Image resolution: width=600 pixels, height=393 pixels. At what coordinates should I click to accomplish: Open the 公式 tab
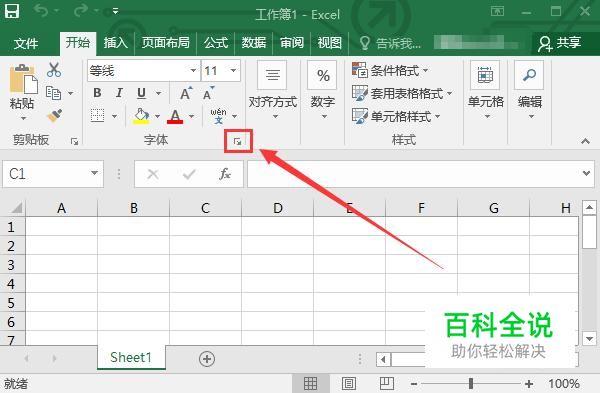coord(216,42)
